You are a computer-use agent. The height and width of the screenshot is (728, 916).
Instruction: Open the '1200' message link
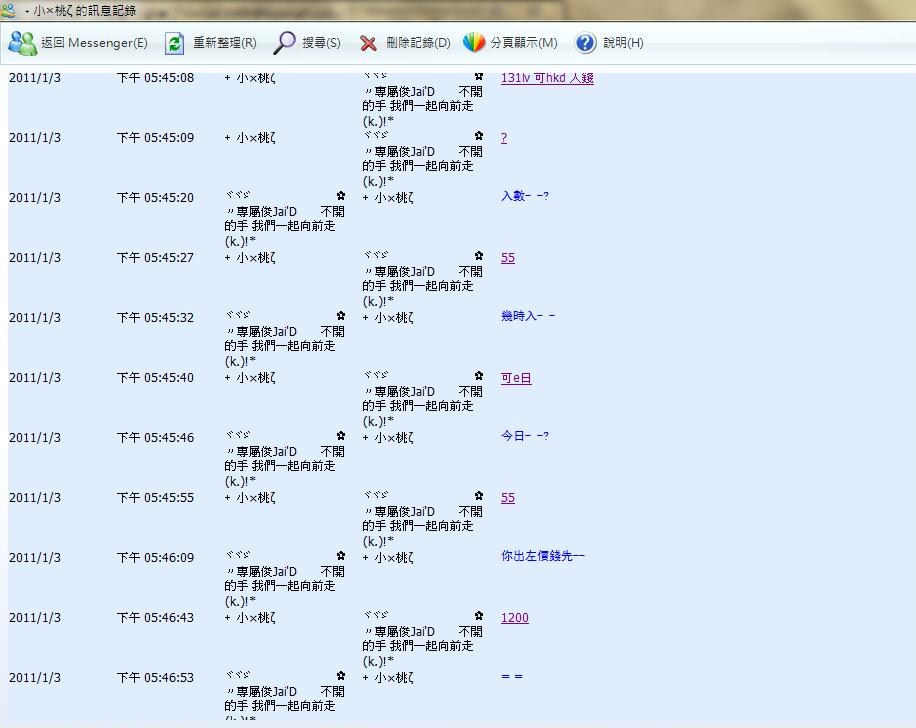tap(515, 618)
